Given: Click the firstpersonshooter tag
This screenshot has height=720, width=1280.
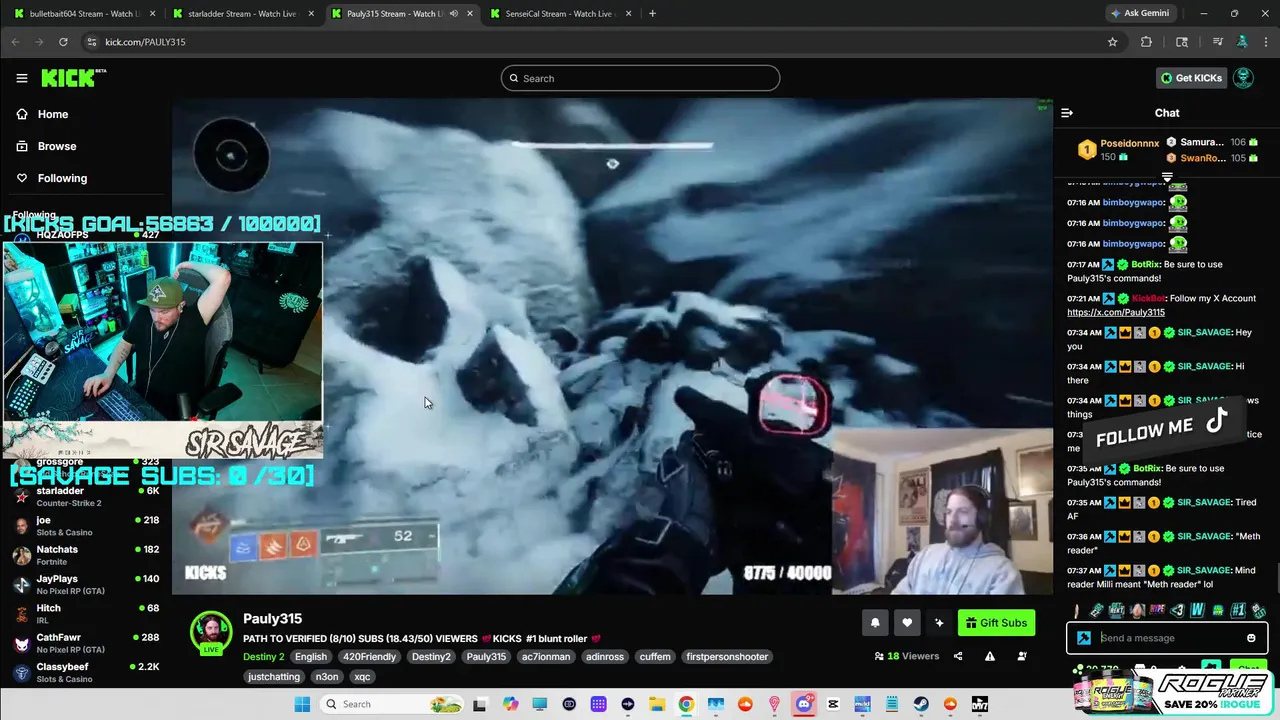Looking at the screenshot, I should click(x=727, y=657).
